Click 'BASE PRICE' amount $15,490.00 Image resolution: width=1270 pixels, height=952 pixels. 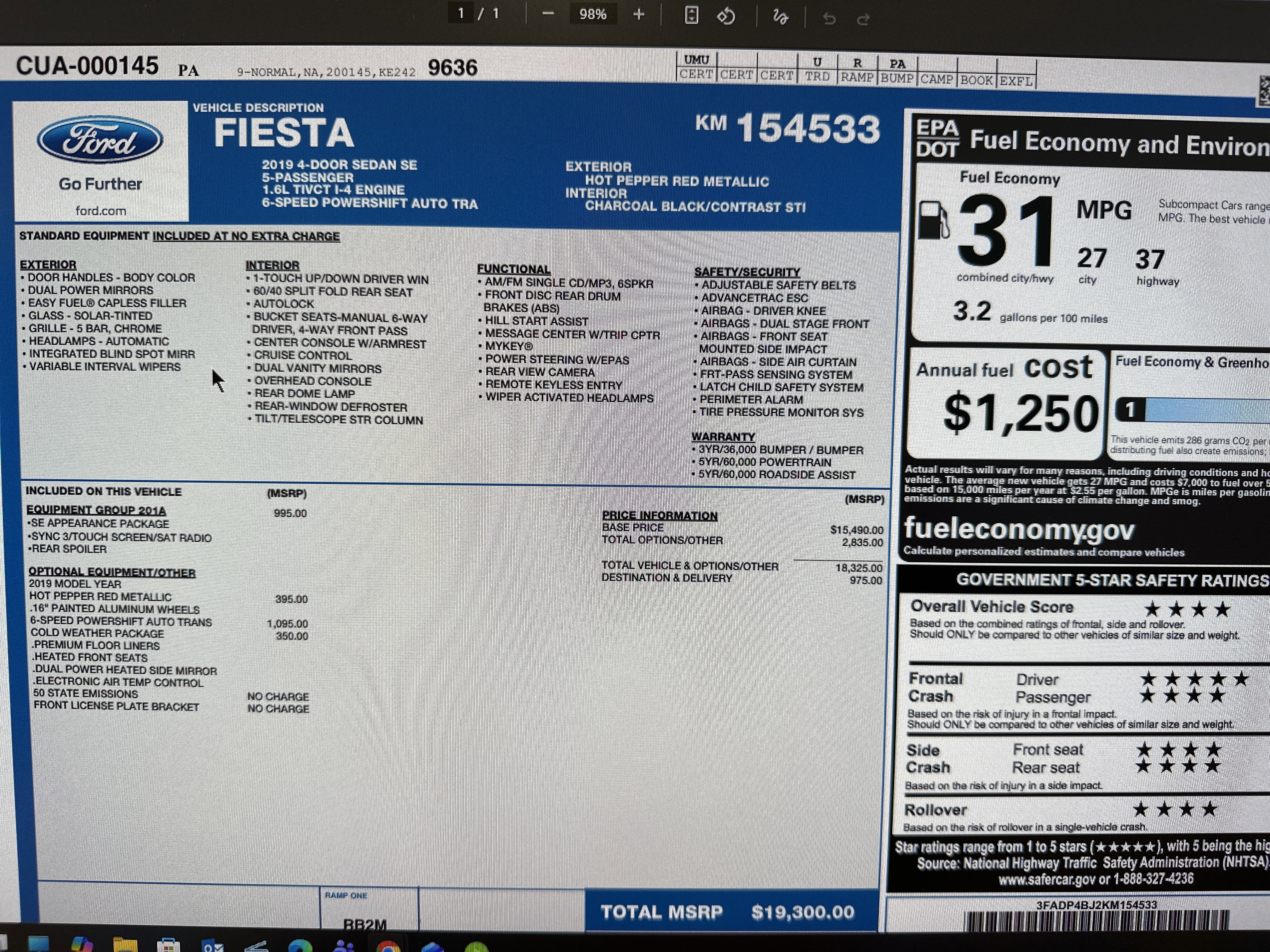[857, 530]
